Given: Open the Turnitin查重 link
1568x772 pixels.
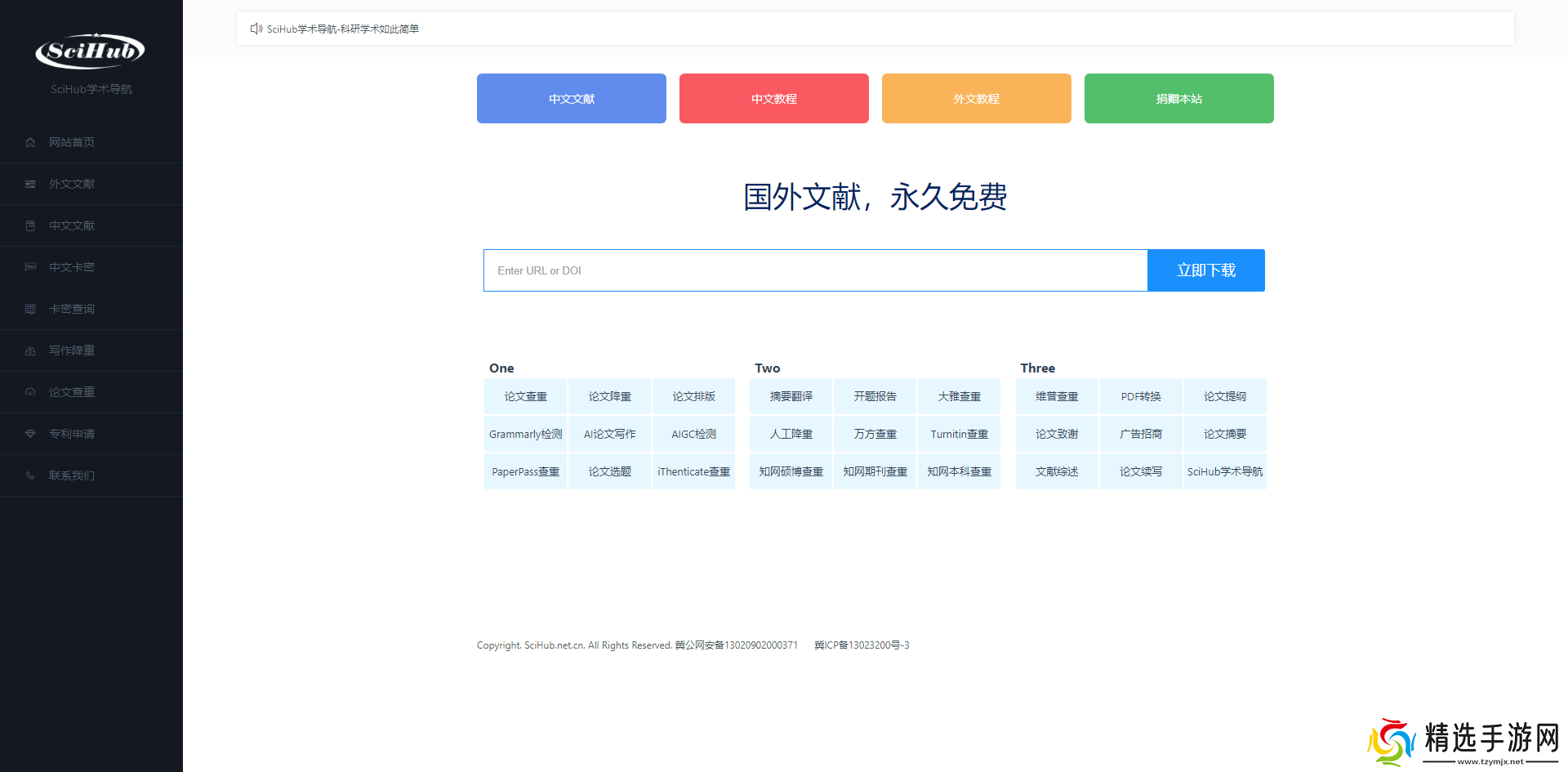Looking at the screenshot, I should coord(959,434).
